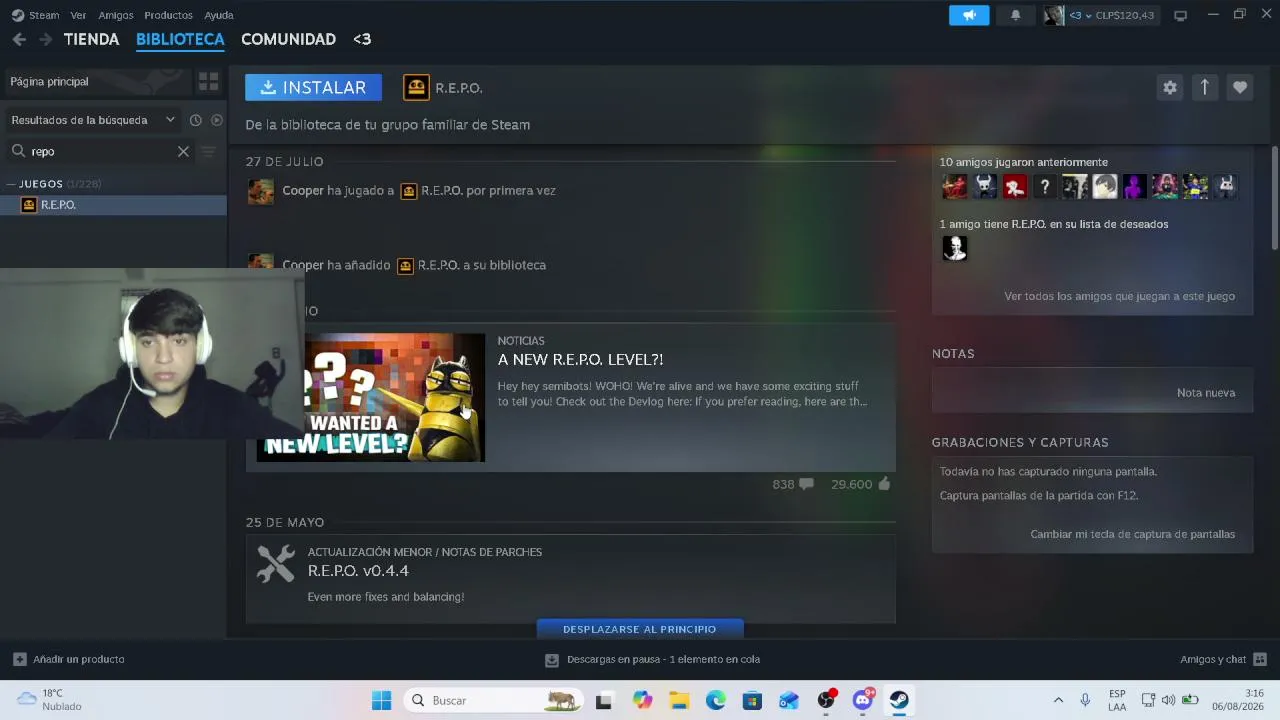Click the up arrow game info icon
1280x720 pixels.
coord(1204,88)
